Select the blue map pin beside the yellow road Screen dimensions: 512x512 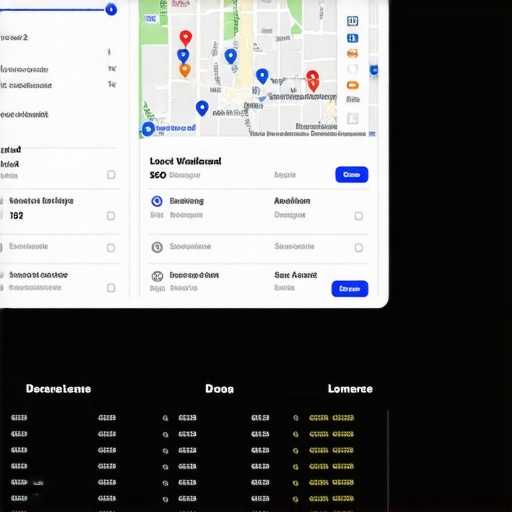click(x=231, y=56)
